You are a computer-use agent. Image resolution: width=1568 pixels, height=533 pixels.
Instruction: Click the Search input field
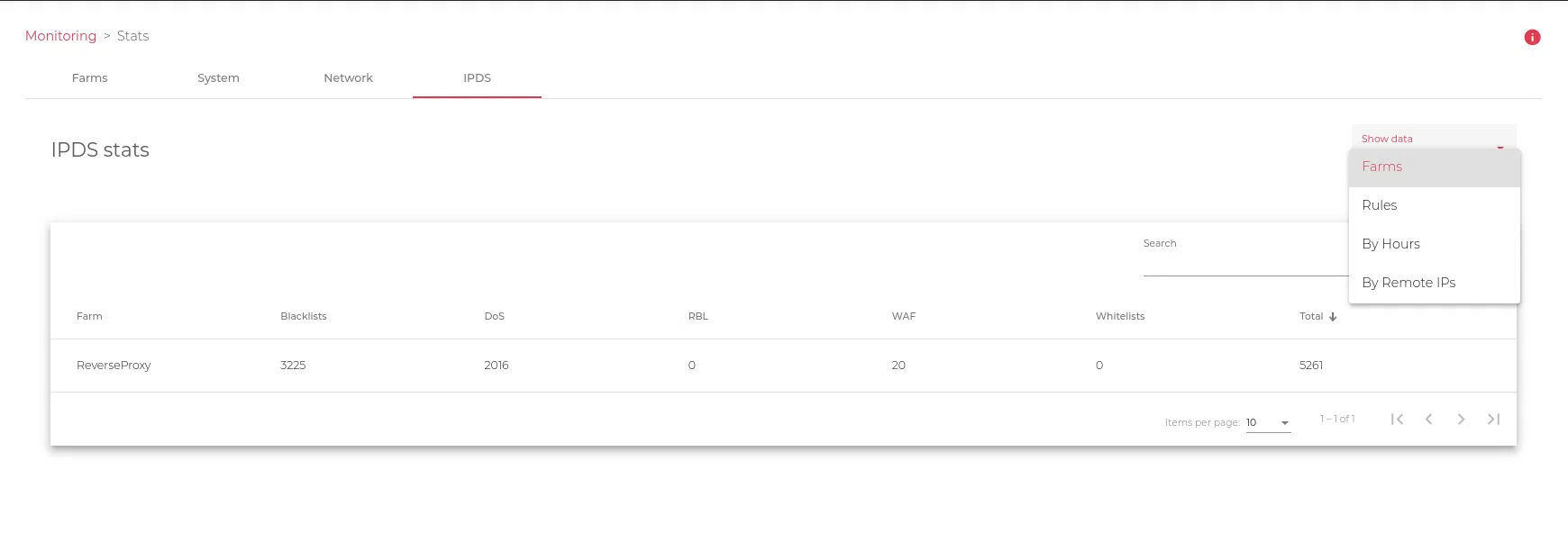[x=1244, y=263]
